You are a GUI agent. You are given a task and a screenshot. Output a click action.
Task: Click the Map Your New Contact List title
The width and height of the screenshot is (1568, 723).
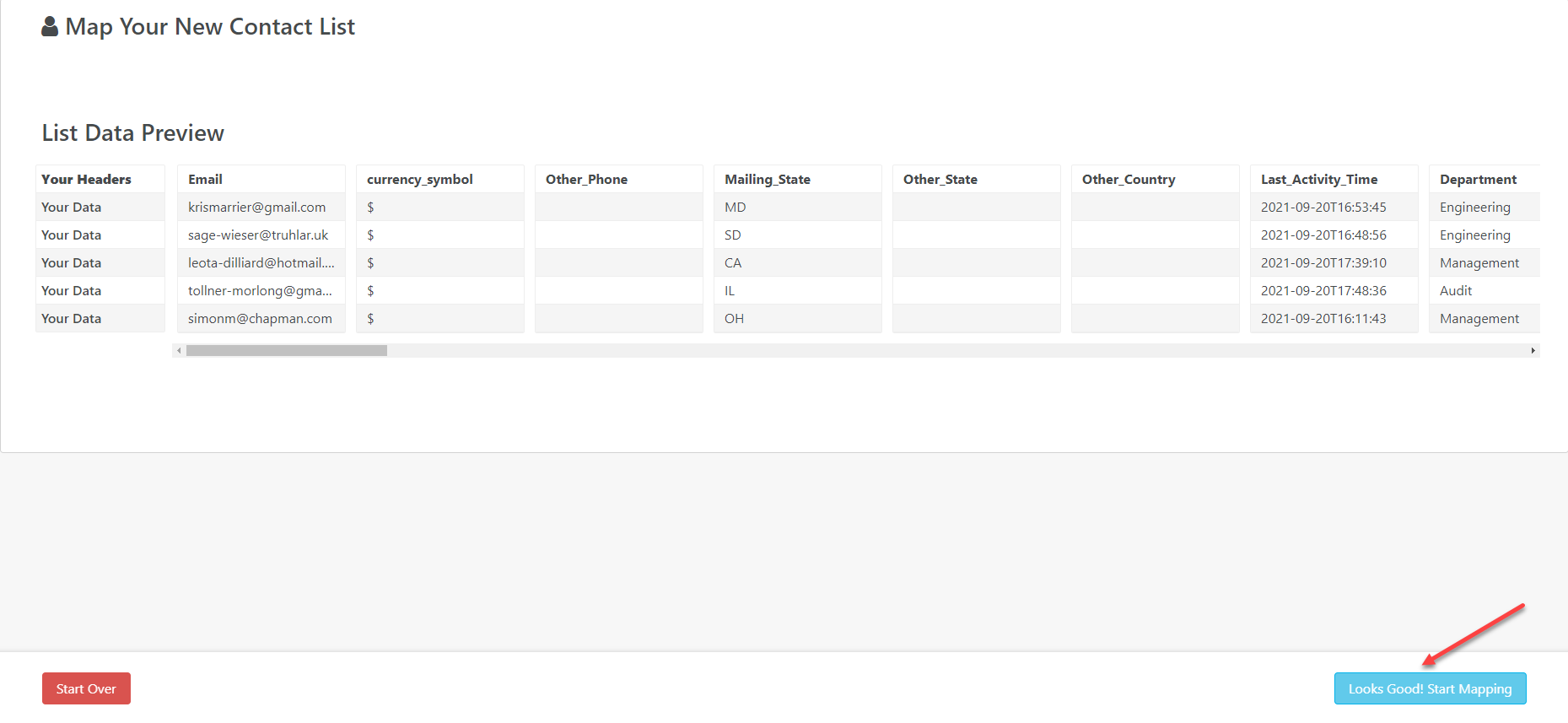(x=210, y=27)
